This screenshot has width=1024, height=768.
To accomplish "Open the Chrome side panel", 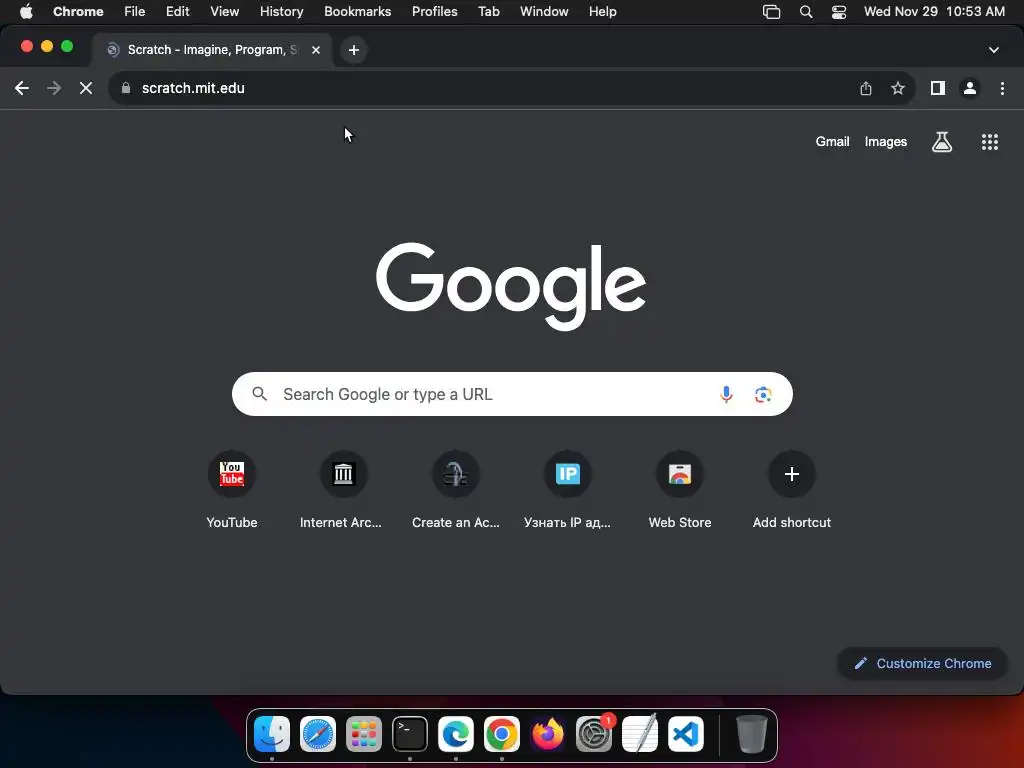I will pos(938,88).
